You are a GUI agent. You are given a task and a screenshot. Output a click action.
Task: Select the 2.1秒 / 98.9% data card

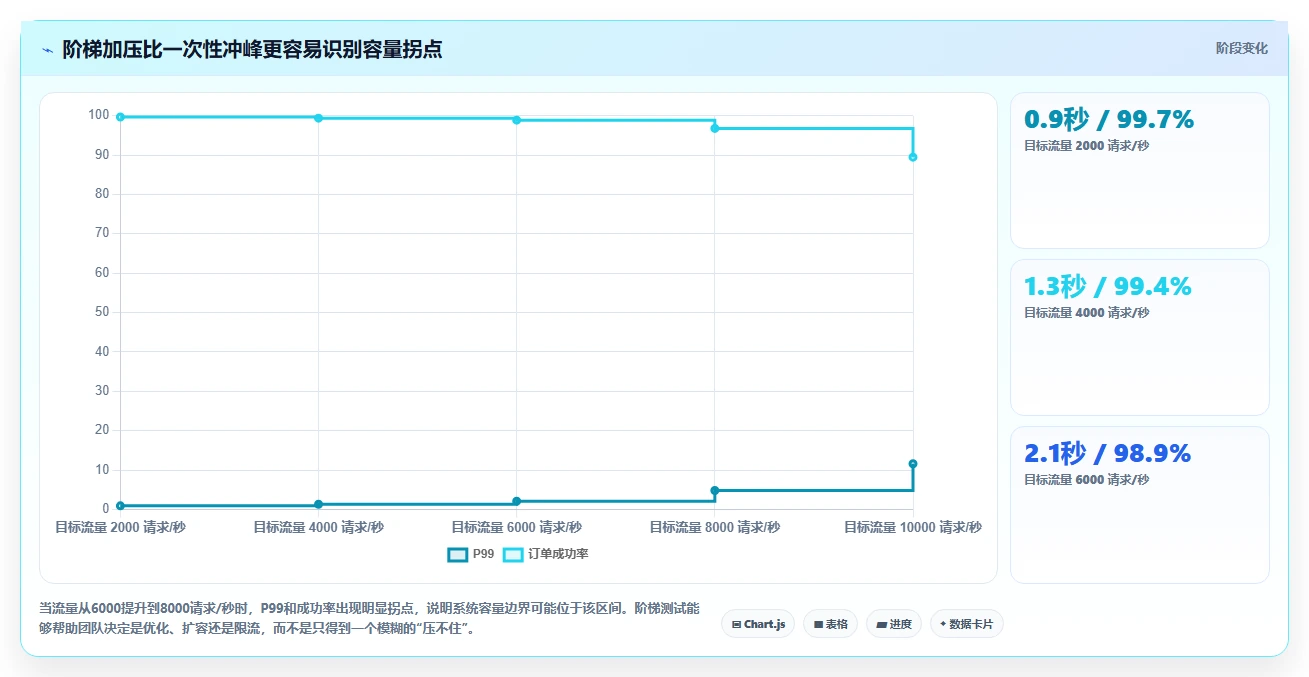point(1139,504)
